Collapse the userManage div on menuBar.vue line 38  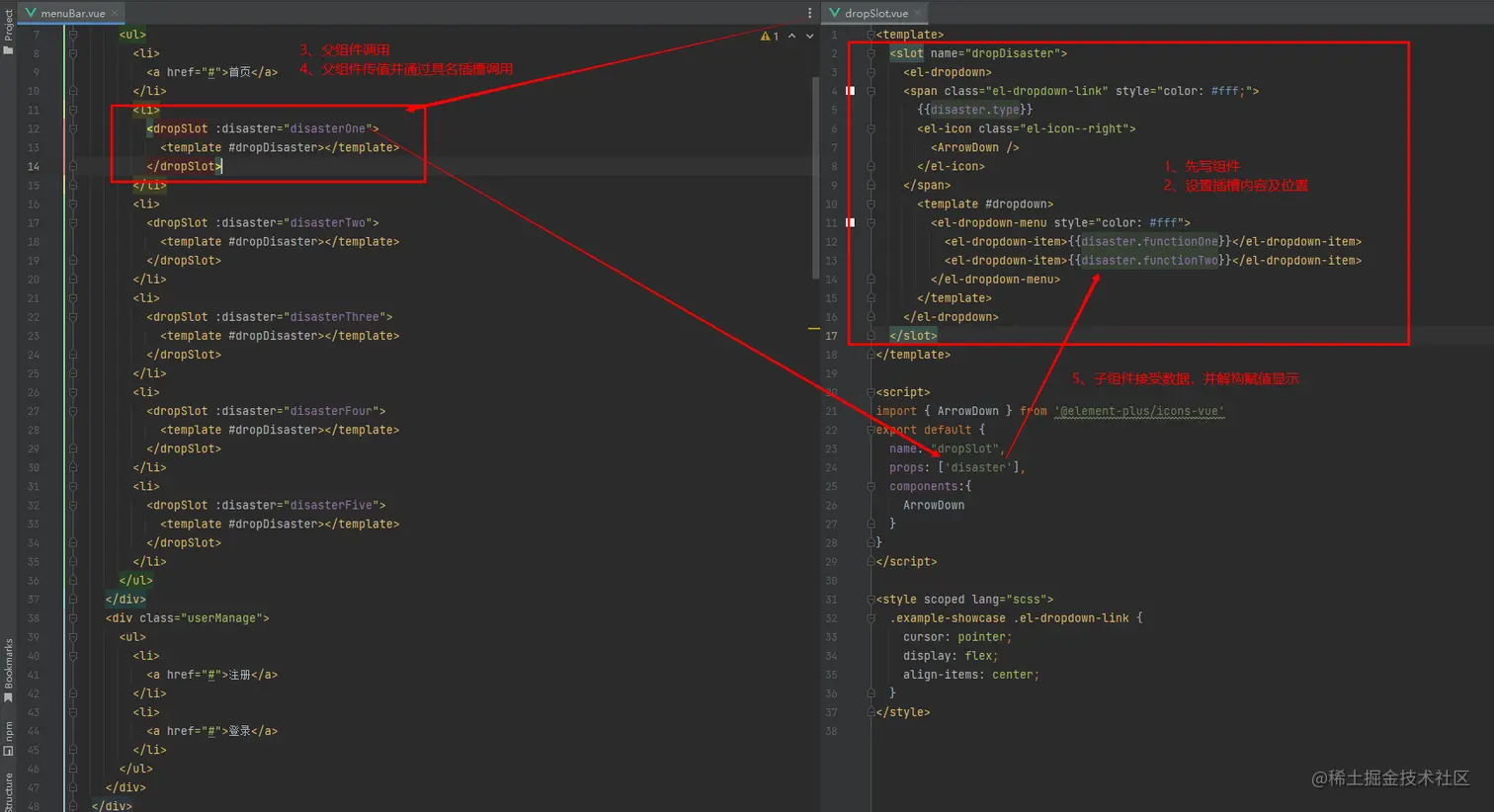(72, 618)
